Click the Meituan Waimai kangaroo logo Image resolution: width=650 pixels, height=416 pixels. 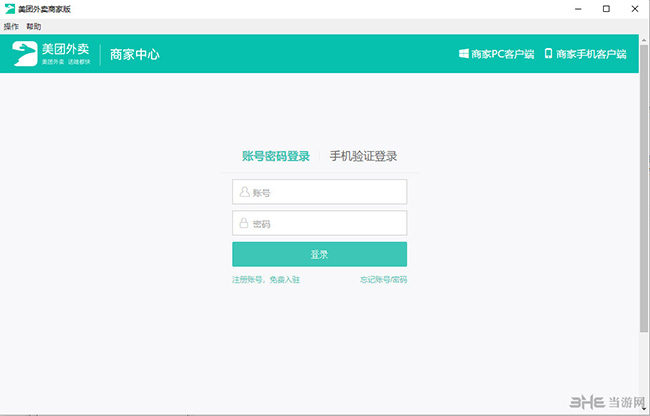point(25,53)
